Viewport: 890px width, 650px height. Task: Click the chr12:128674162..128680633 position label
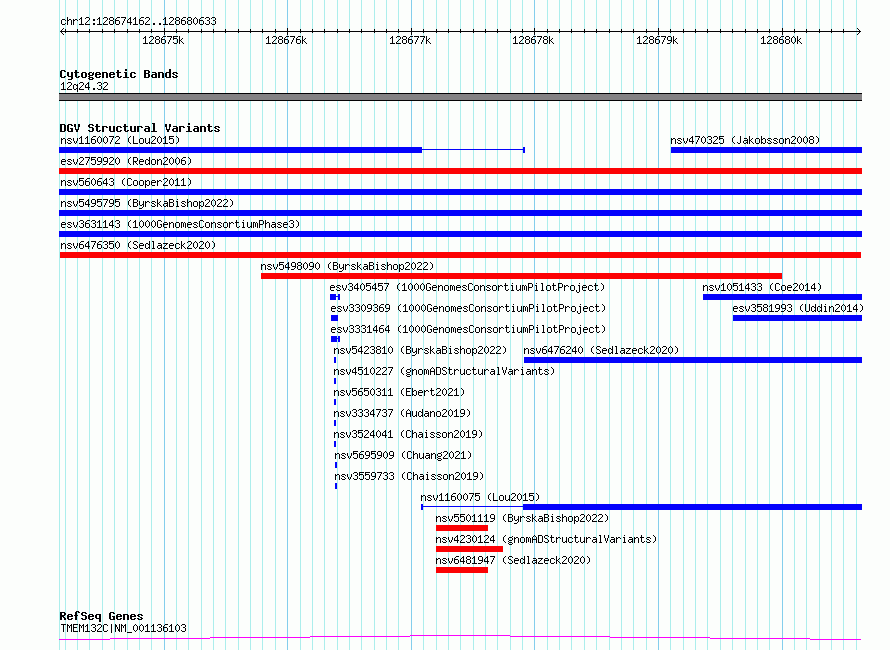point(138,21)
